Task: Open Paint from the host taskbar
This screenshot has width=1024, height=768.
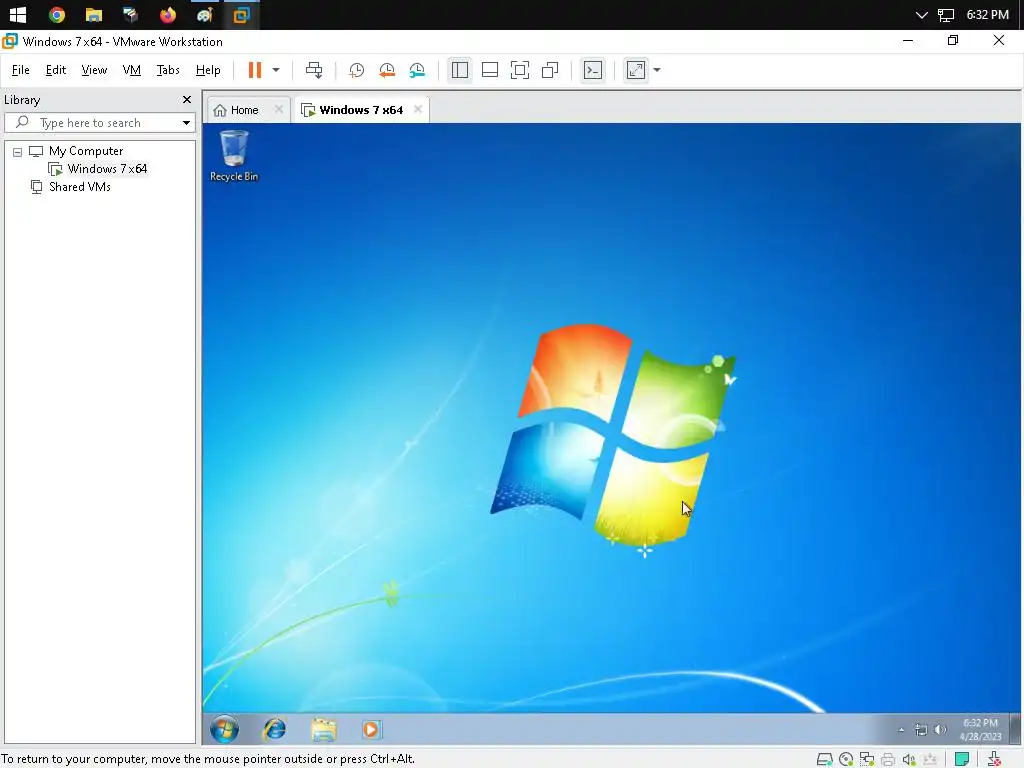Action: click(x=204, y=14)
